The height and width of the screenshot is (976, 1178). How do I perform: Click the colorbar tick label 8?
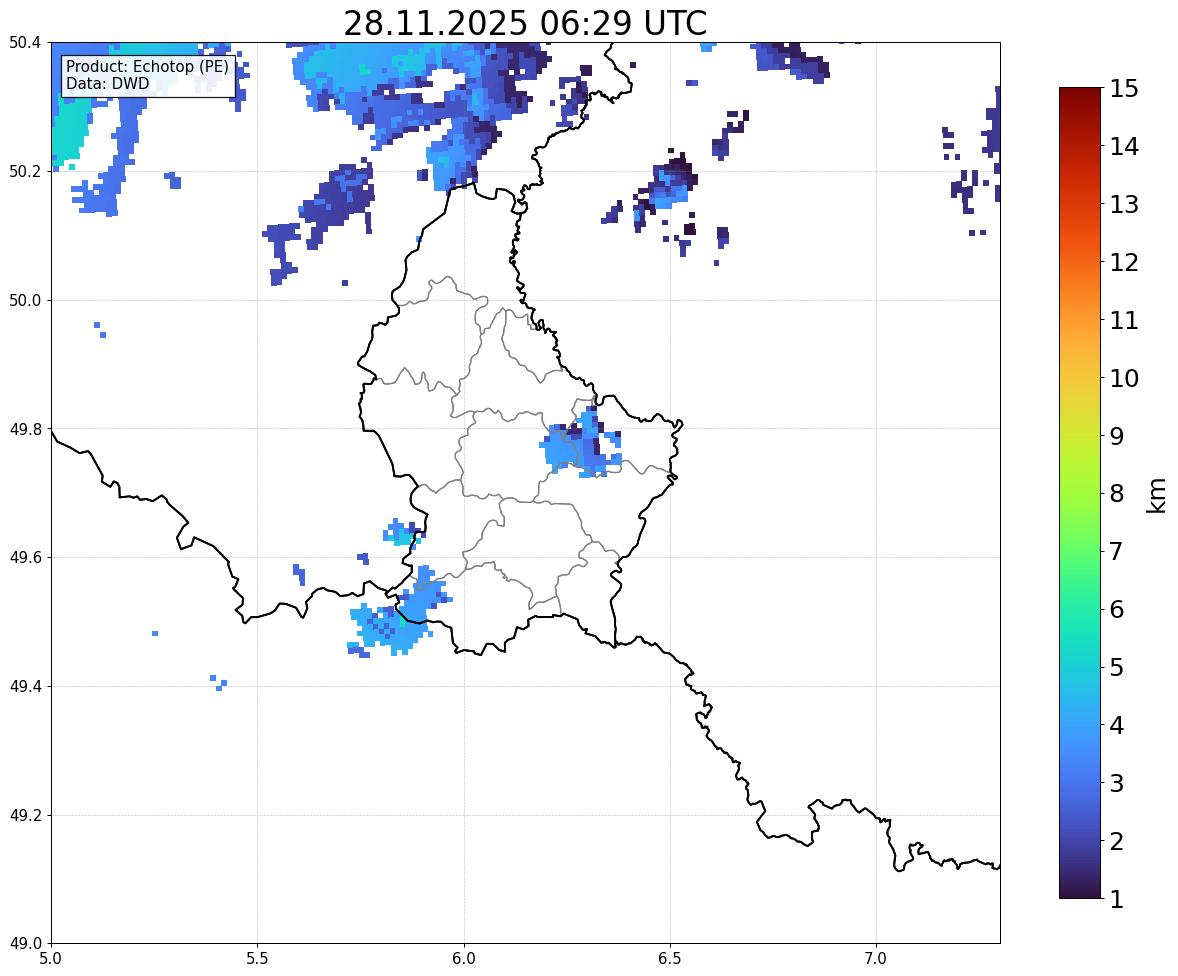[1117, 494]
